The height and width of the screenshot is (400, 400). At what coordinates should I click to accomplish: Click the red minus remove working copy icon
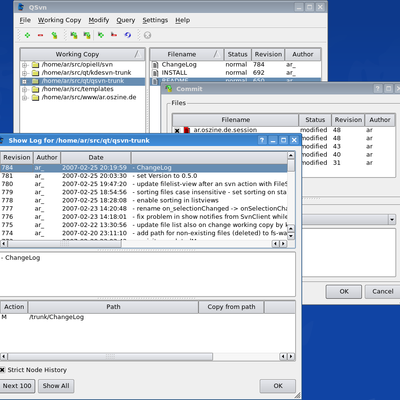[40, 35]
